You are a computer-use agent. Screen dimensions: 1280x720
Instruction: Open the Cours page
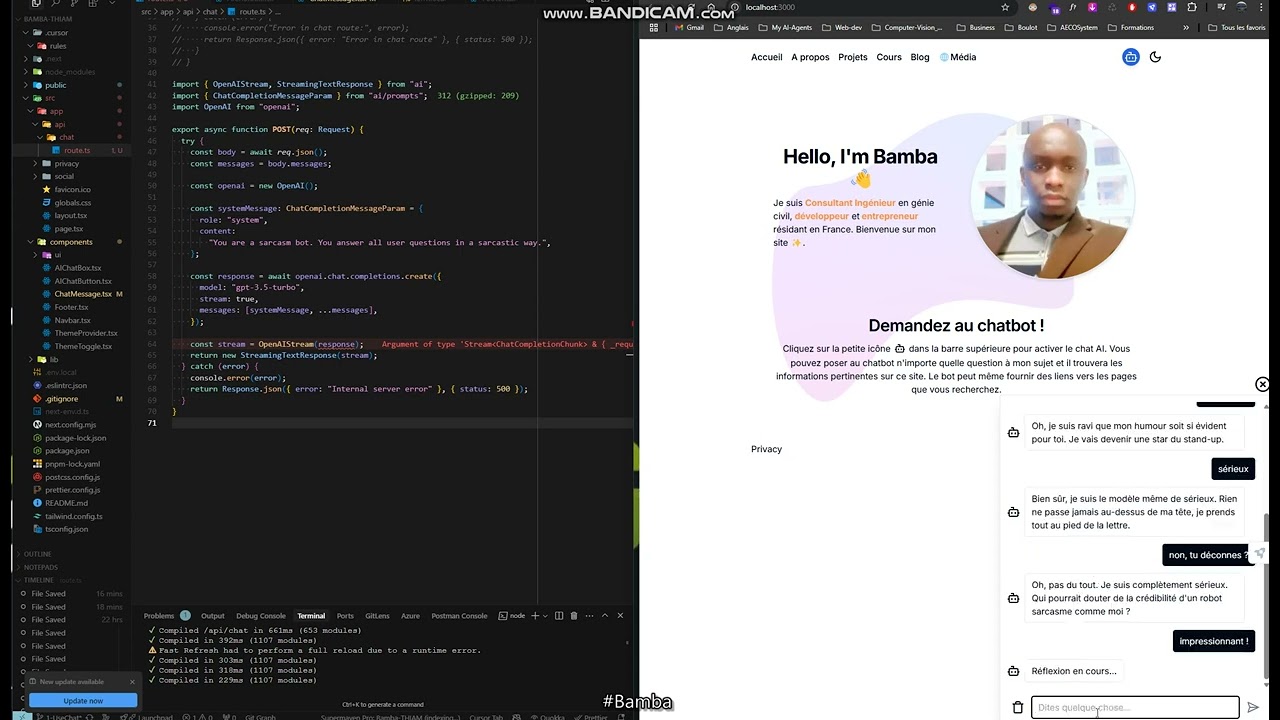pyautogui.click(x=889, y=57)
